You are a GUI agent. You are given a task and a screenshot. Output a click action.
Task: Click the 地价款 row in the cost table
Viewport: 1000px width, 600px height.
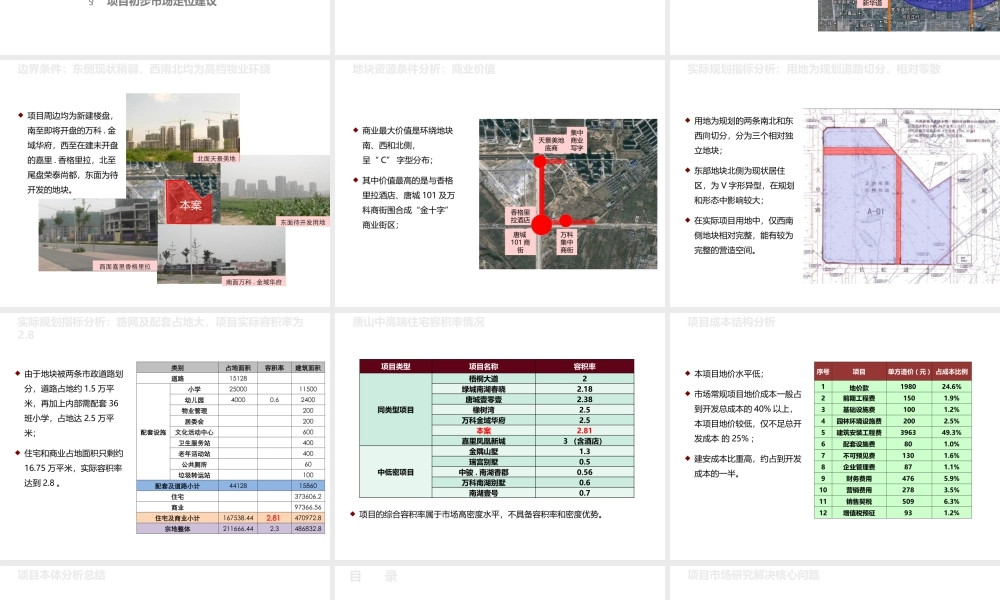(893, 386)
